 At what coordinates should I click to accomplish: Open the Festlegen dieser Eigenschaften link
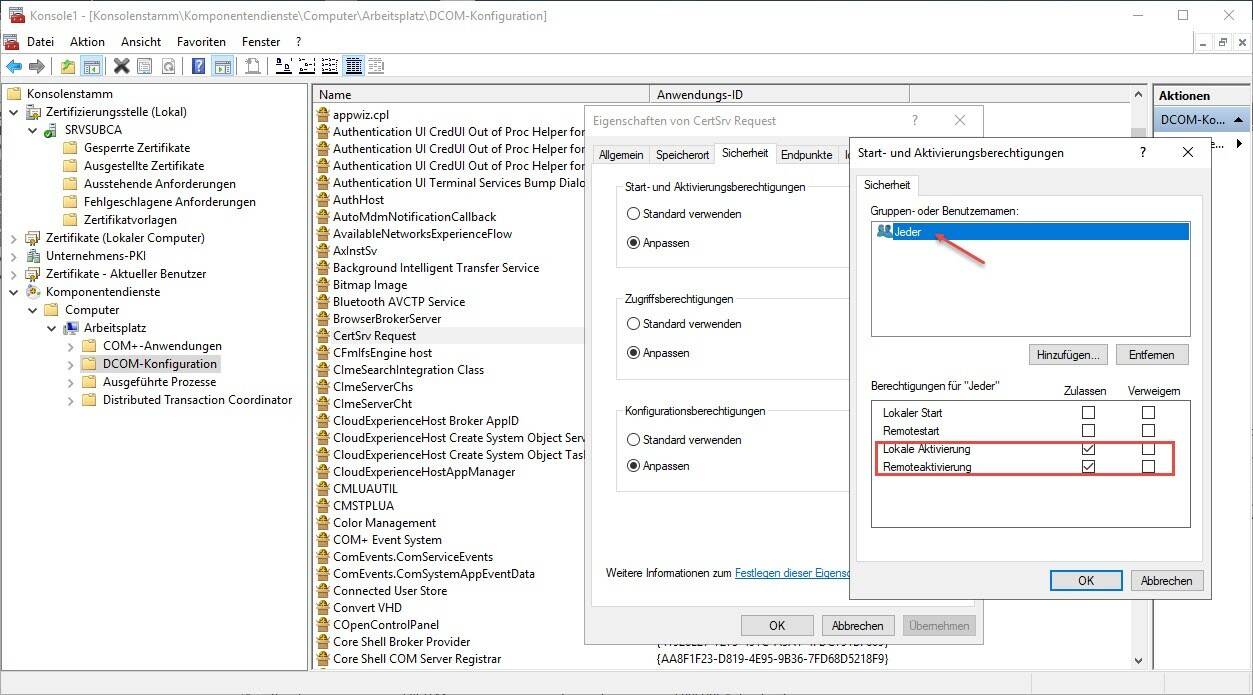tap(791, 573)
